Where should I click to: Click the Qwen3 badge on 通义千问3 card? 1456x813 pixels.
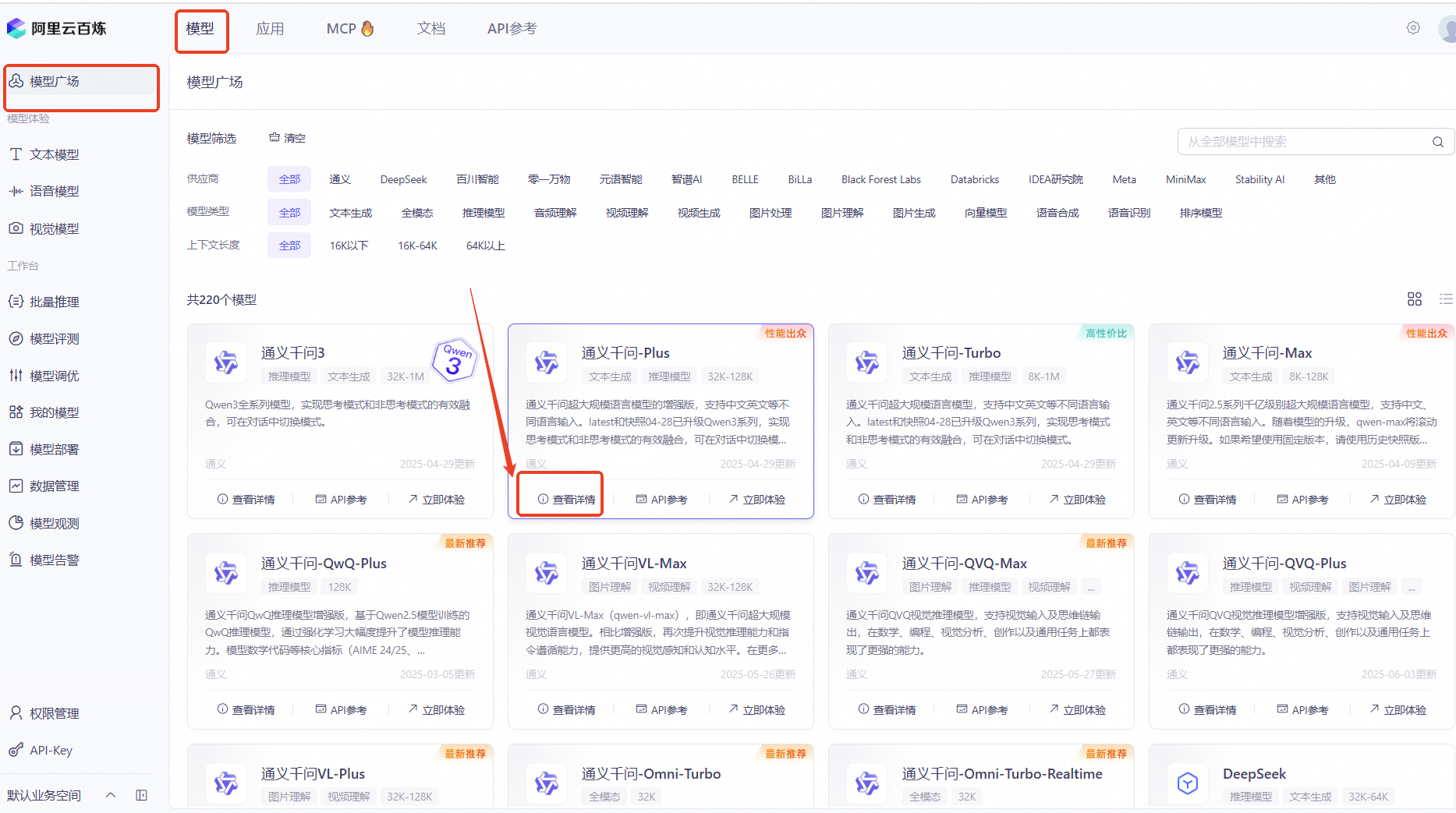tap(454, 360)
